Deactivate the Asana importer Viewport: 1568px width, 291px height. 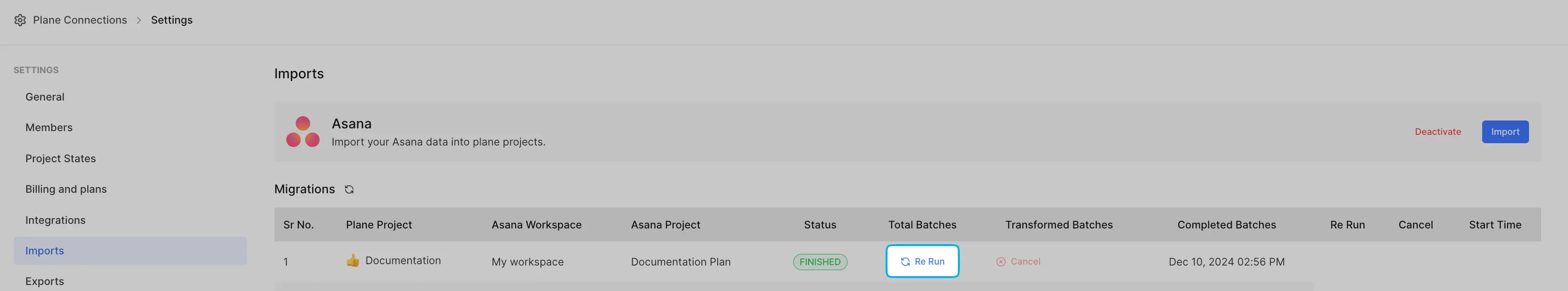[x=1438, y=132]
